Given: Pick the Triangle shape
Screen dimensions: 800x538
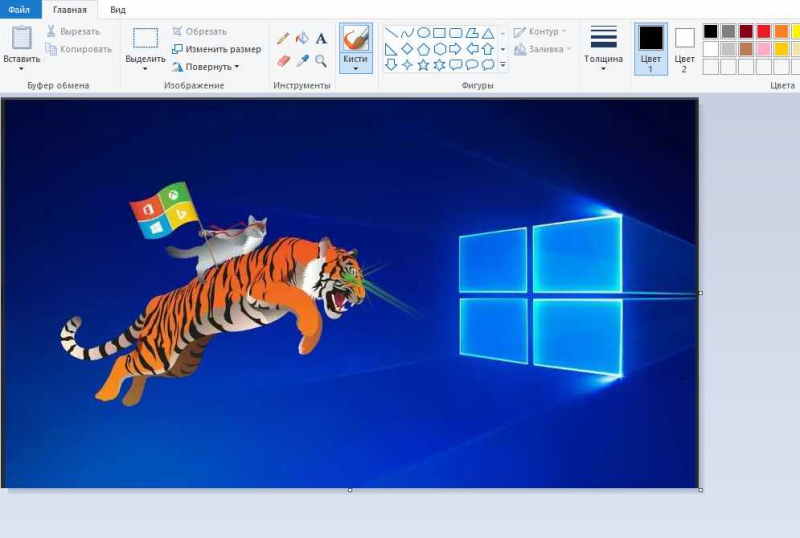Looking at the screenshot, I should [x=488, y=33].
